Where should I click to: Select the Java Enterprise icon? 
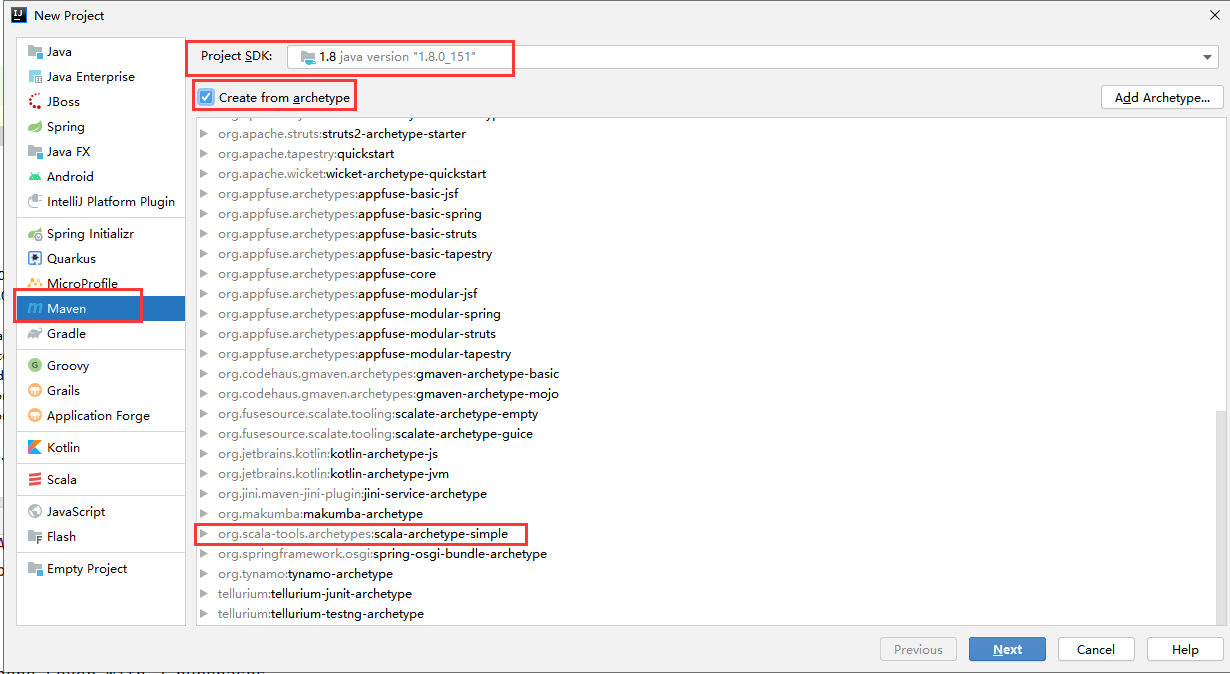(35, 77)
